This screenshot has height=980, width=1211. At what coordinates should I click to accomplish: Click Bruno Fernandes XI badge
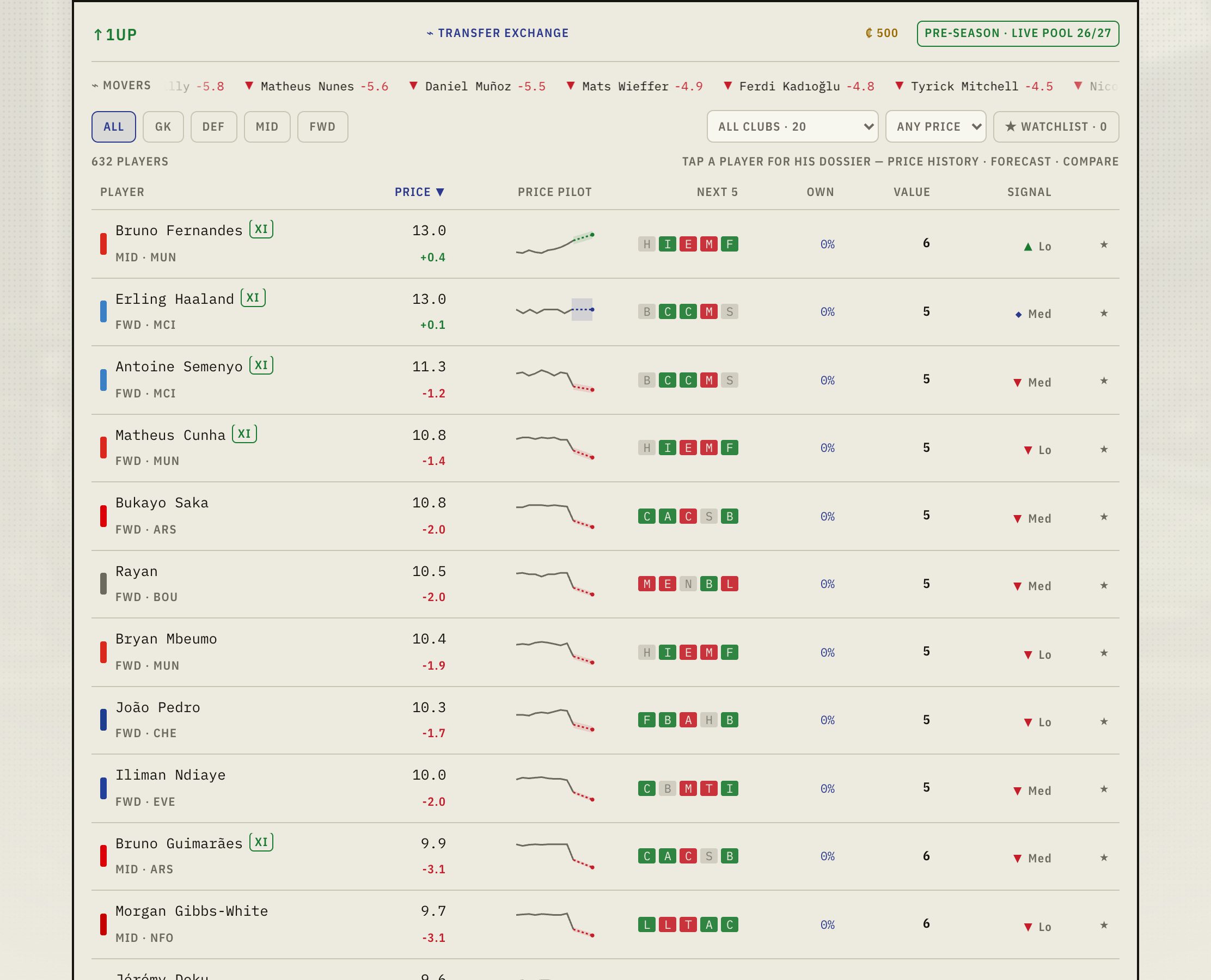tap(261, 229)
